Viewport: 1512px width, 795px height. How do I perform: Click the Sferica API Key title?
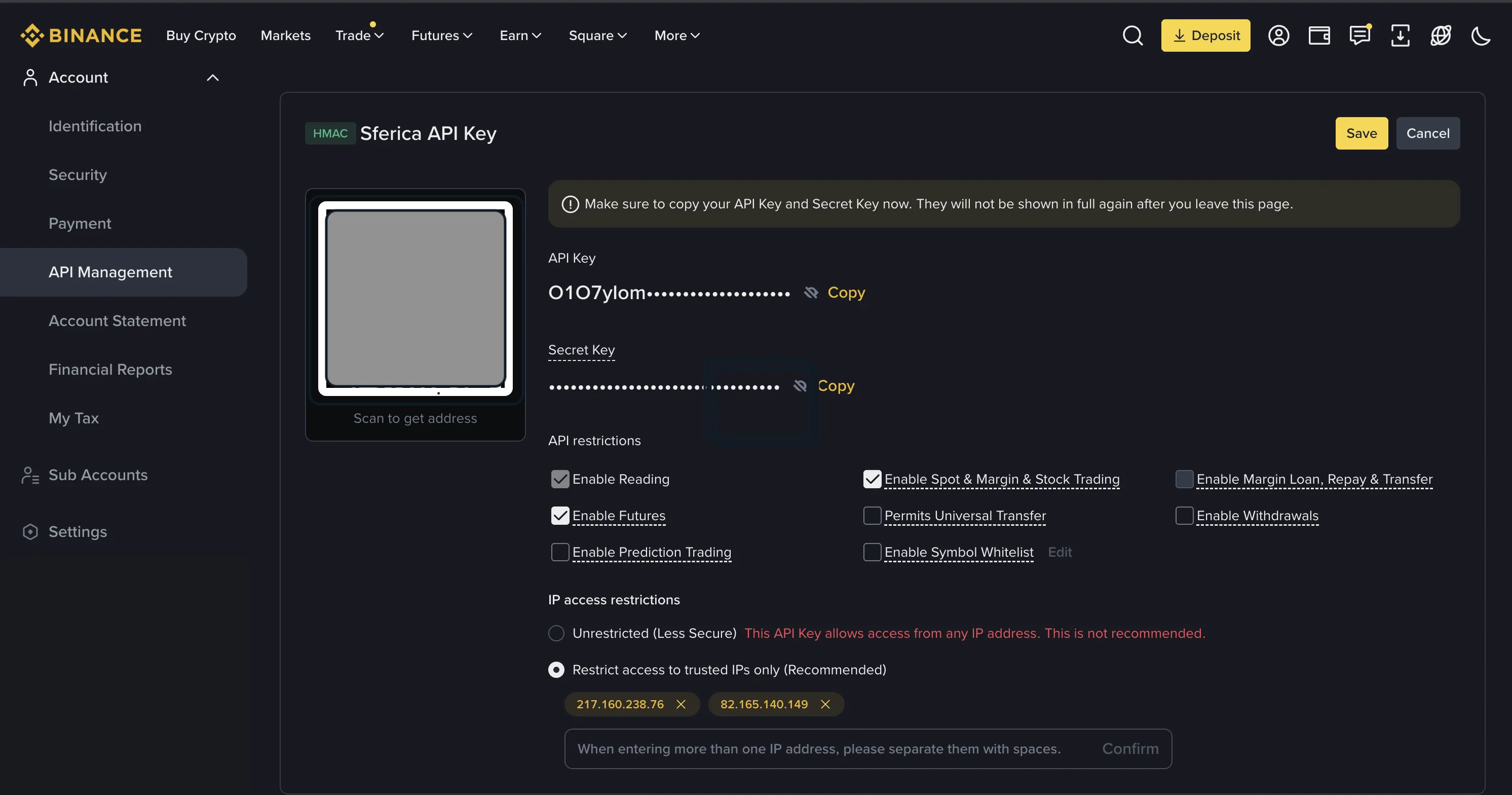428,133
